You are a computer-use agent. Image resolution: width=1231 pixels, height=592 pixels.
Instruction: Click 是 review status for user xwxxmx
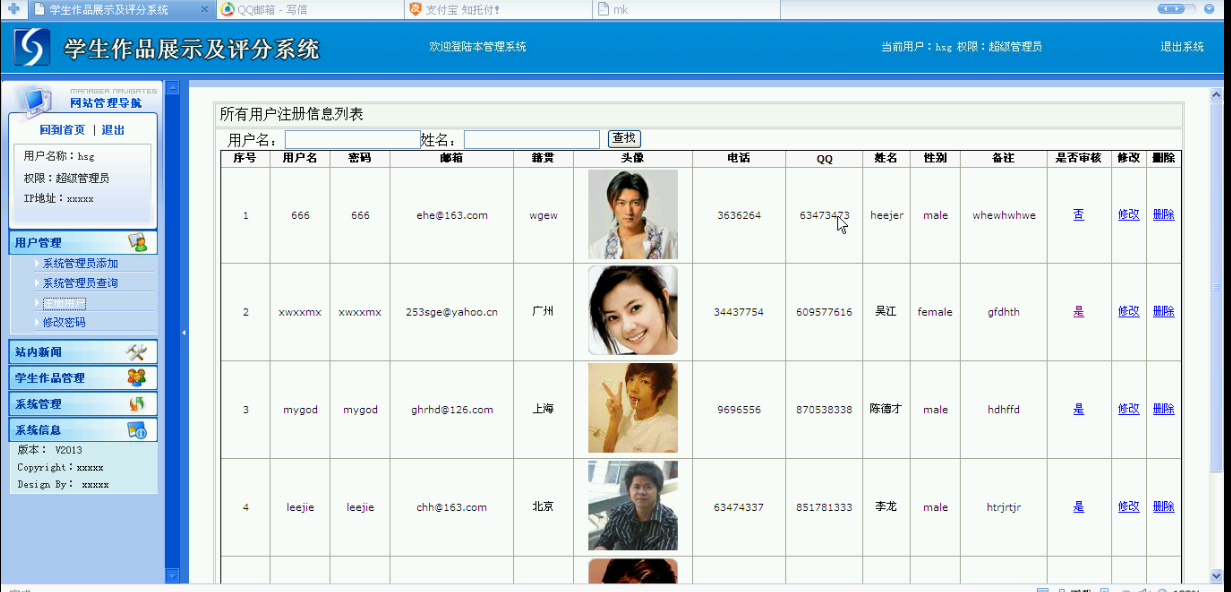click(1079, 312)
